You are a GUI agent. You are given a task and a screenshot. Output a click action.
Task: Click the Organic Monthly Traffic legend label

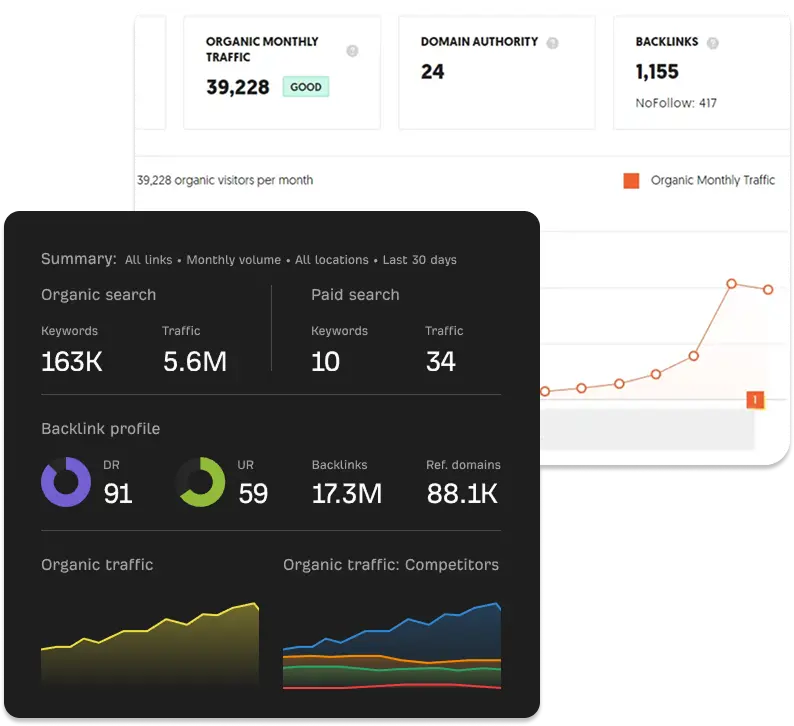[712, 180]
